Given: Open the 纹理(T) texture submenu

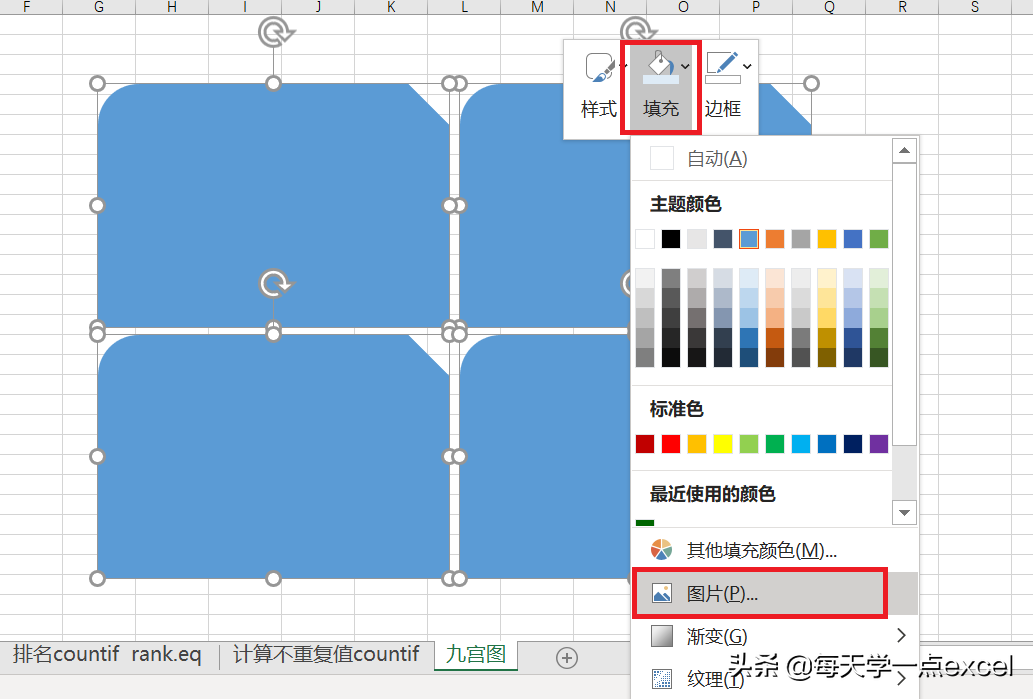Looking at the screenshot, I should point(774,678).
